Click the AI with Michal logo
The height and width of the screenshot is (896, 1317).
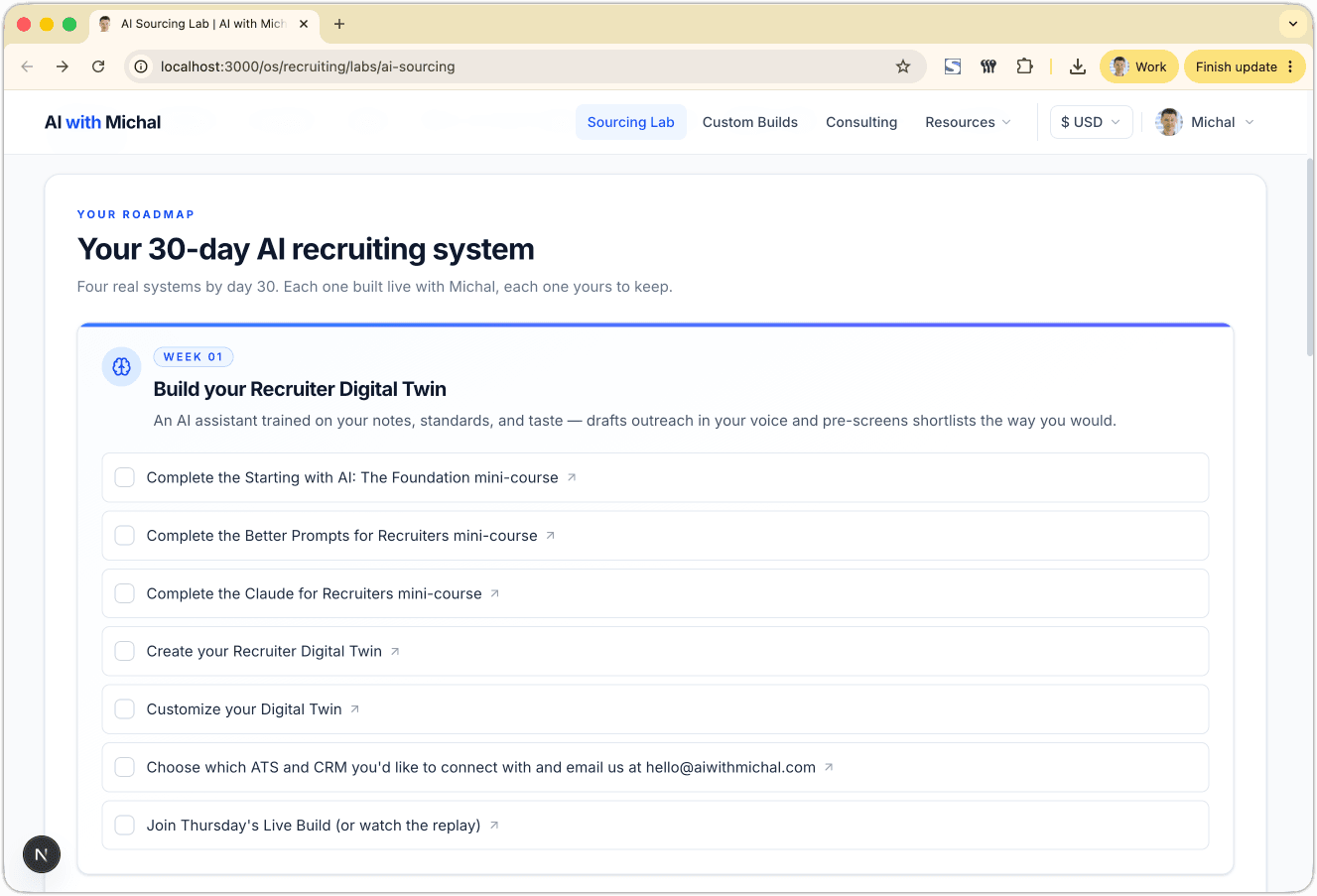[x=102, y=122]
